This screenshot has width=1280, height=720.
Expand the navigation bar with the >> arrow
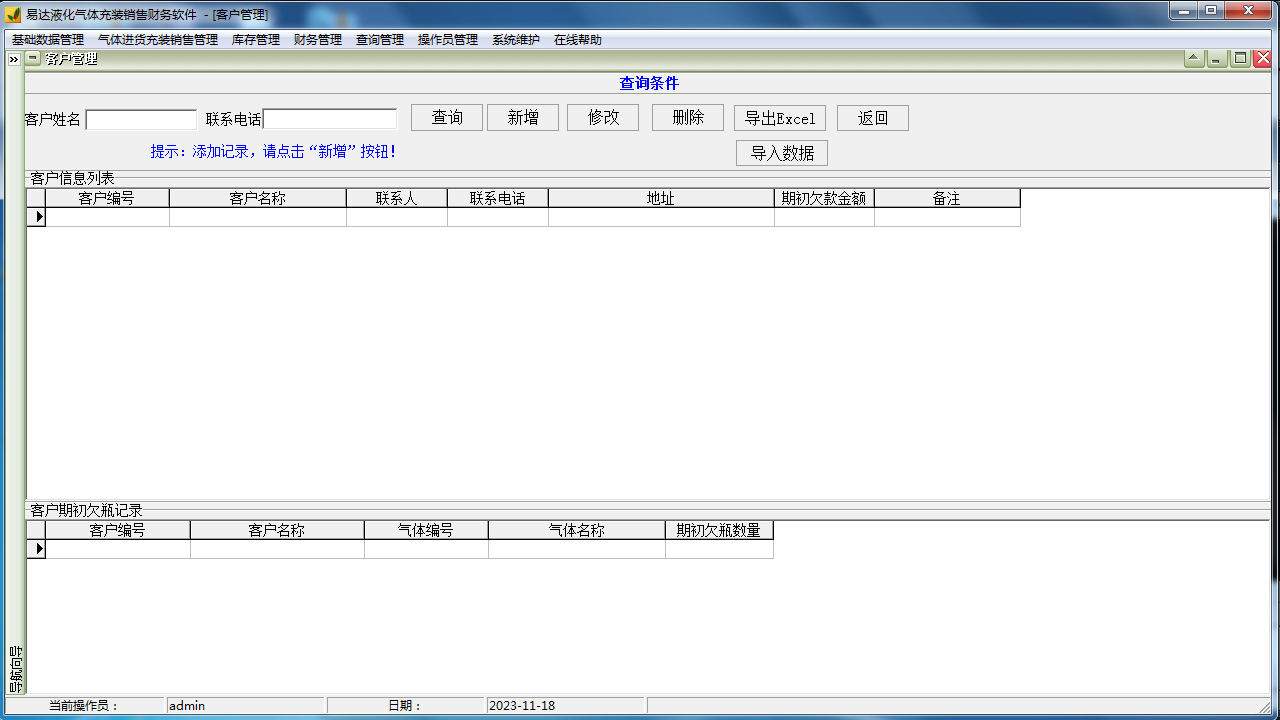click(x=14, y=60)
